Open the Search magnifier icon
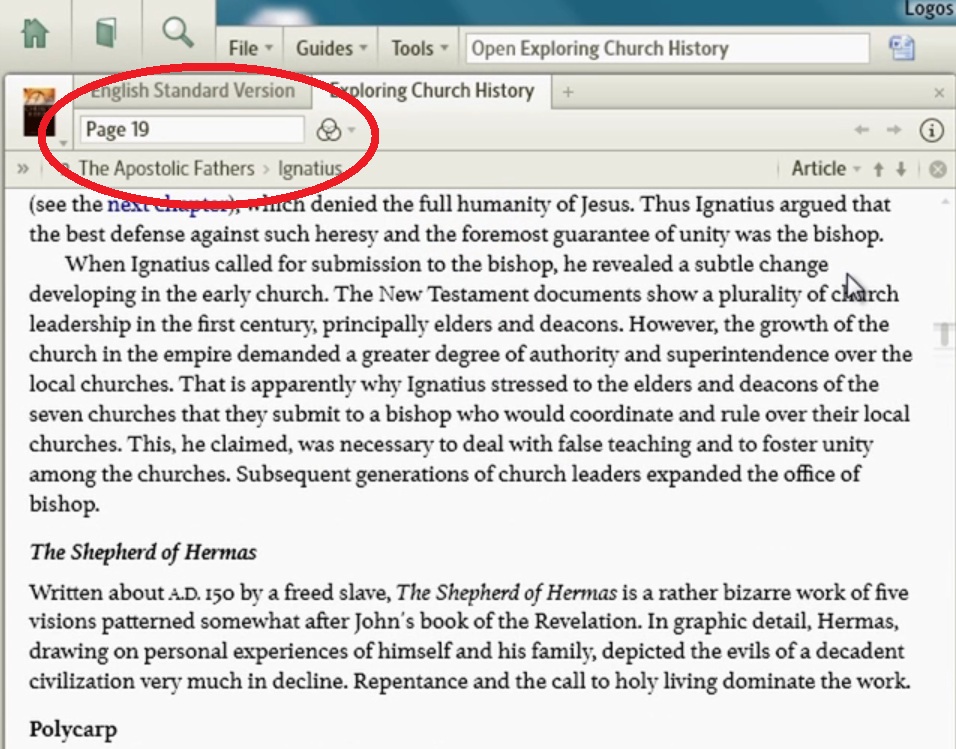956x749 pixels. (178, 32)
